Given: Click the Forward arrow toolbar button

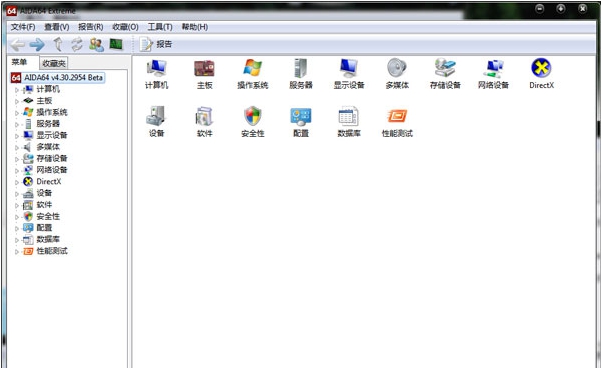Looking at the screenshot, I should (x=37, y=45).
